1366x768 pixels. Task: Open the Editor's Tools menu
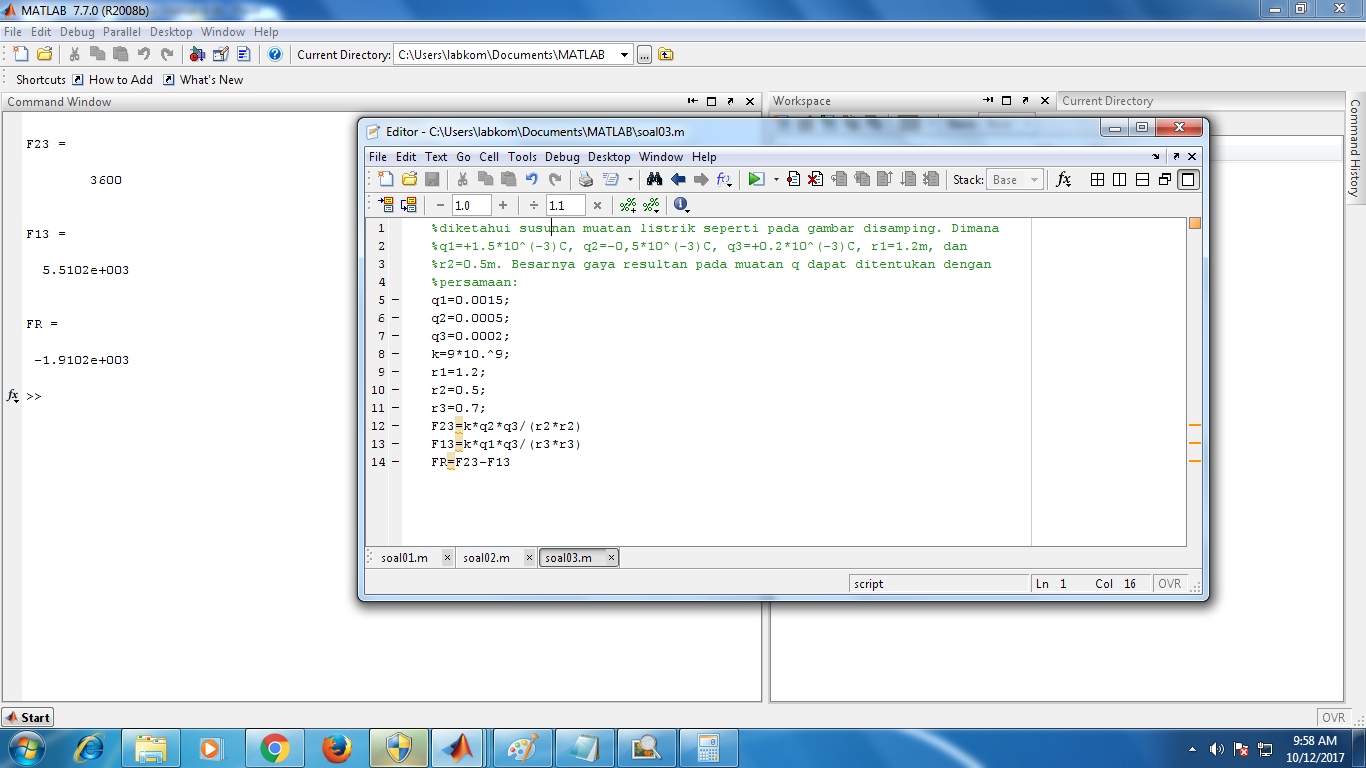[522, 157]
